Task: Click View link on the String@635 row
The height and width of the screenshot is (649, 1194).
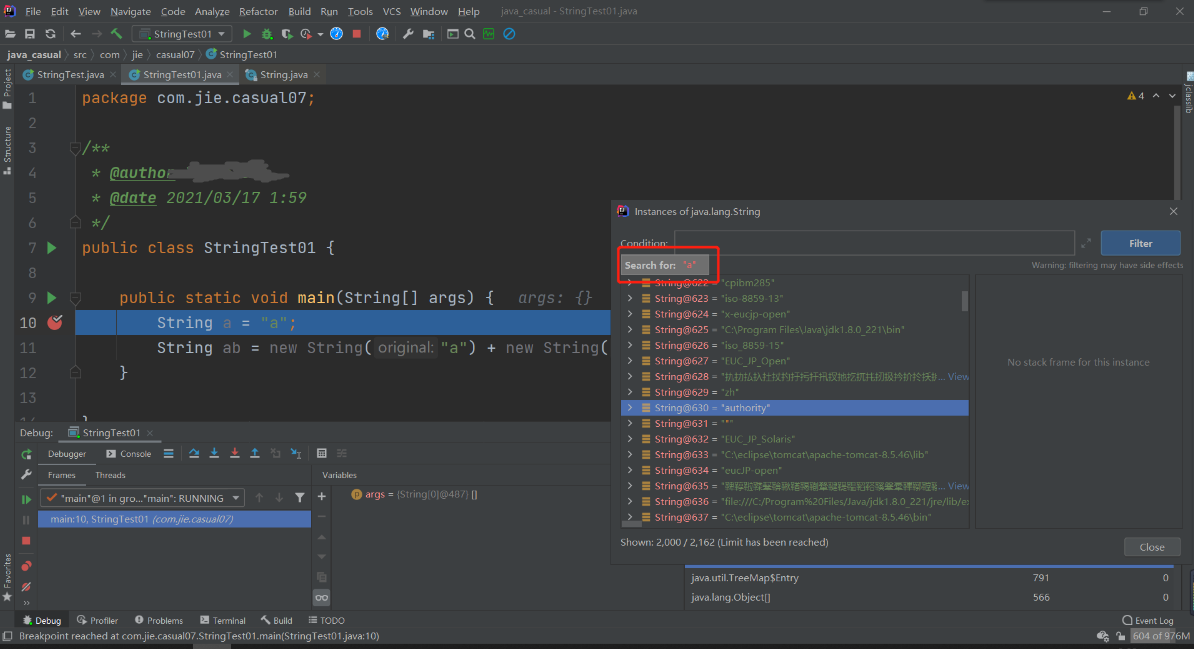Action: pyautogui.click(x=958, y=486)
